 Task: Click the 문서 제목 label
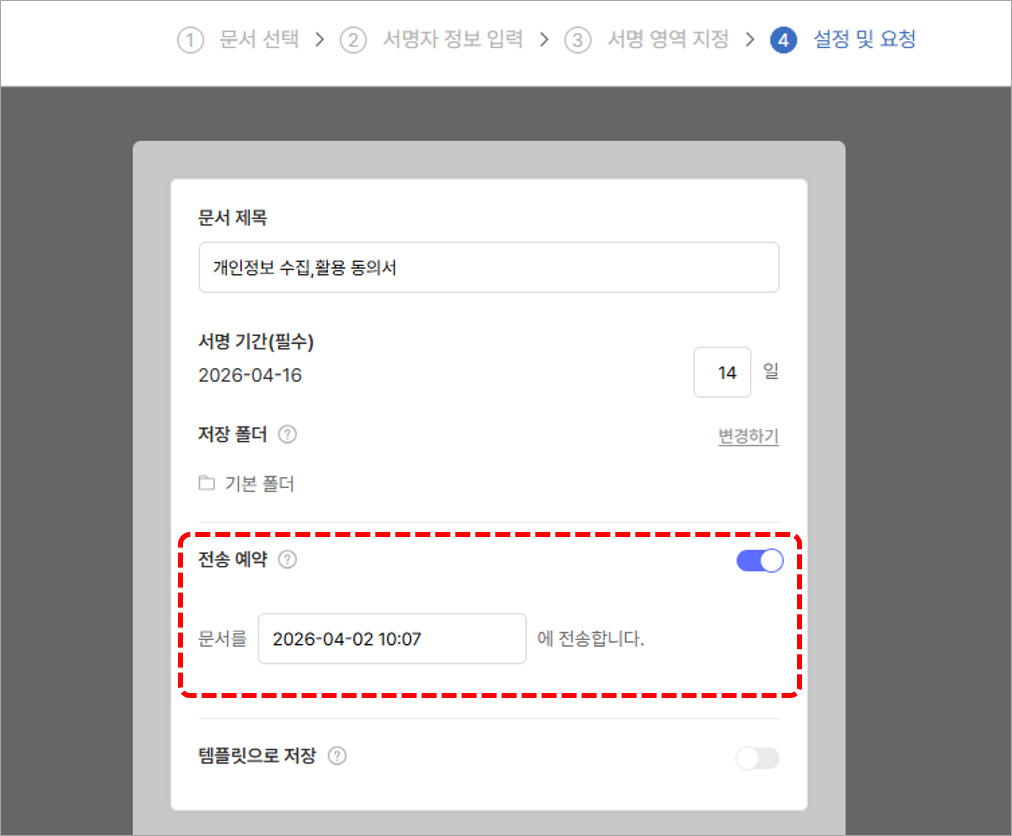pos(232,218)
